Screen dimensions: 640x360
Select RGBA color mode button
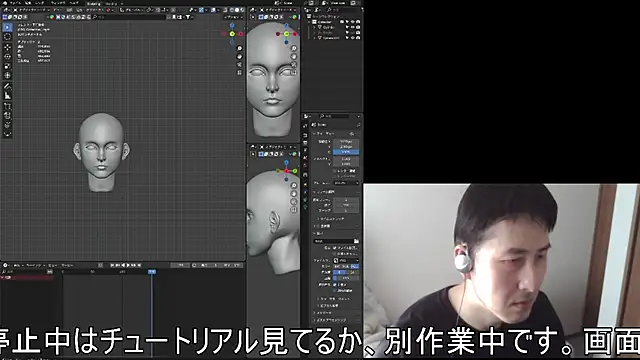355,267
